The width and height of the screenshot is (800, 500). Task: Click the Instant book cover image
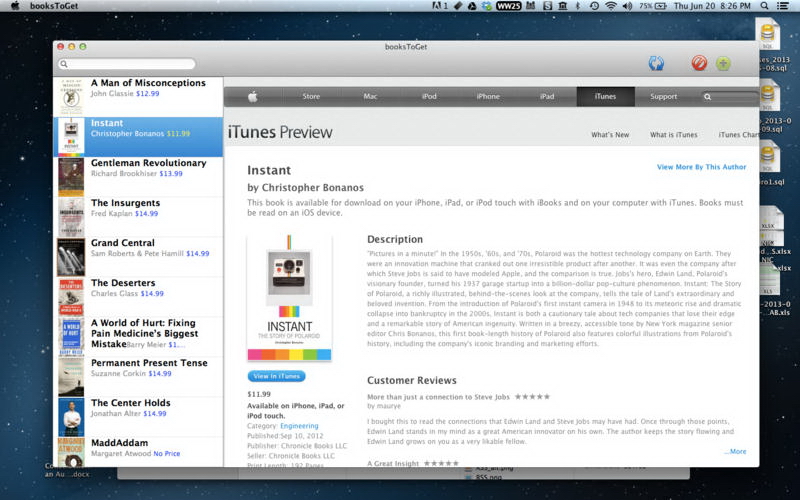pyautogui.click(x=289, y=298)
